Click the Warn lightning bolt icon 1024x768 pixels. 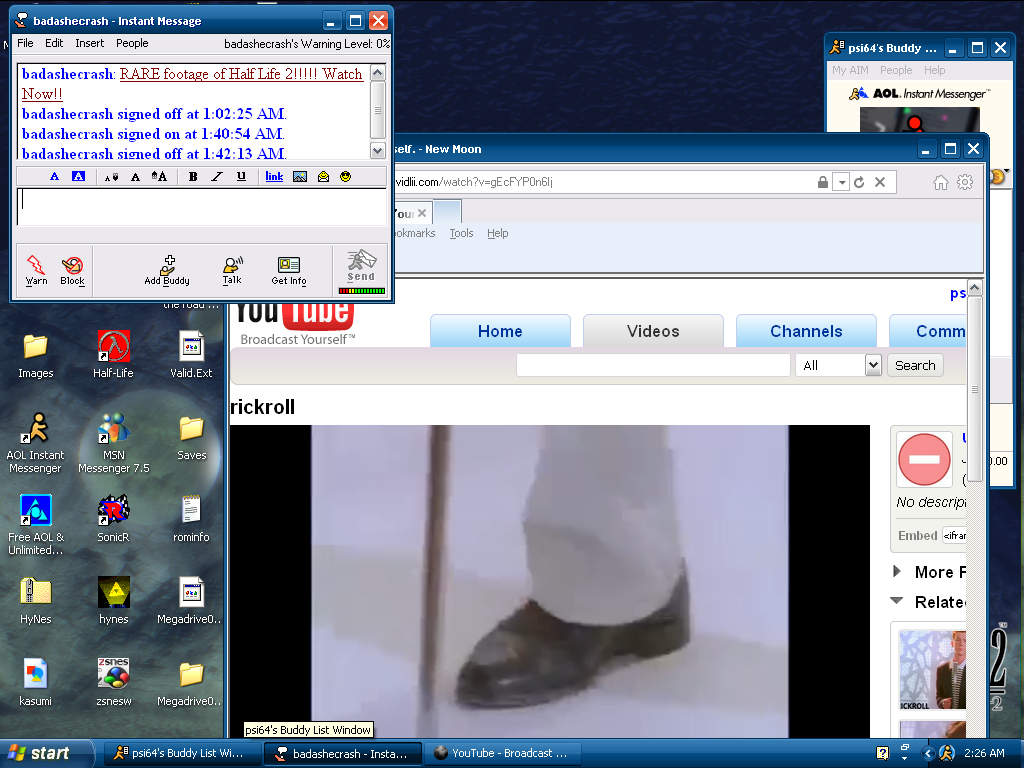pyautogui.click(x=36, y=268)
